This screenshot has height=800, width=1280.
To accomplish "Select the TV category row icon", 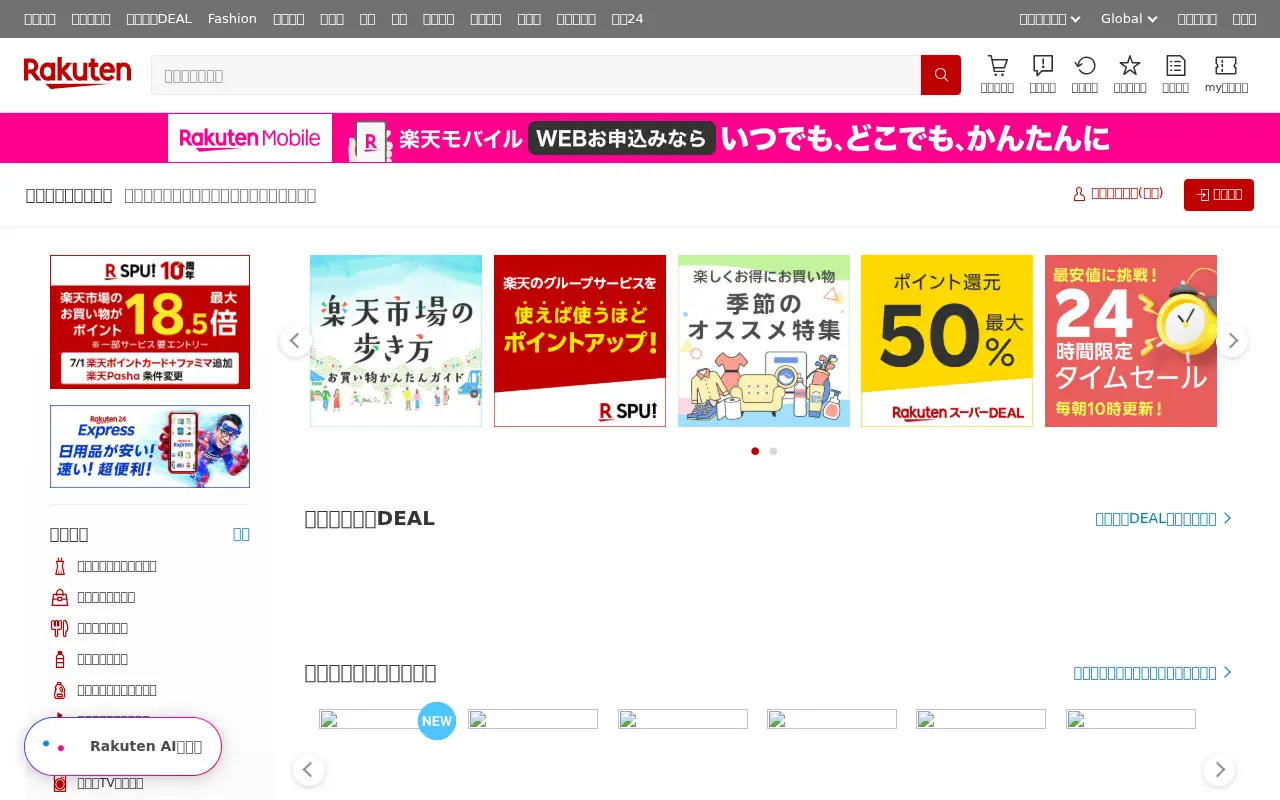I will [60, 783].
